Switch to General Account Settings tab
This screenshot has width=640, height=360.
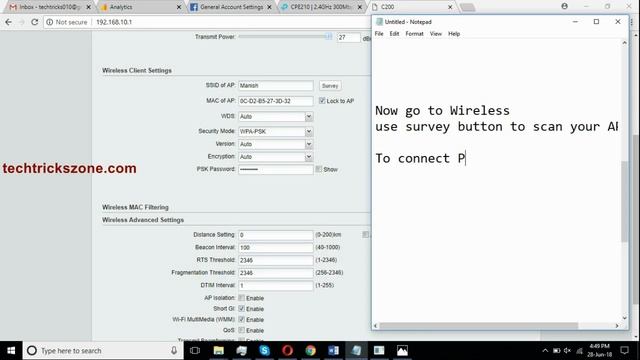[231, 7]
